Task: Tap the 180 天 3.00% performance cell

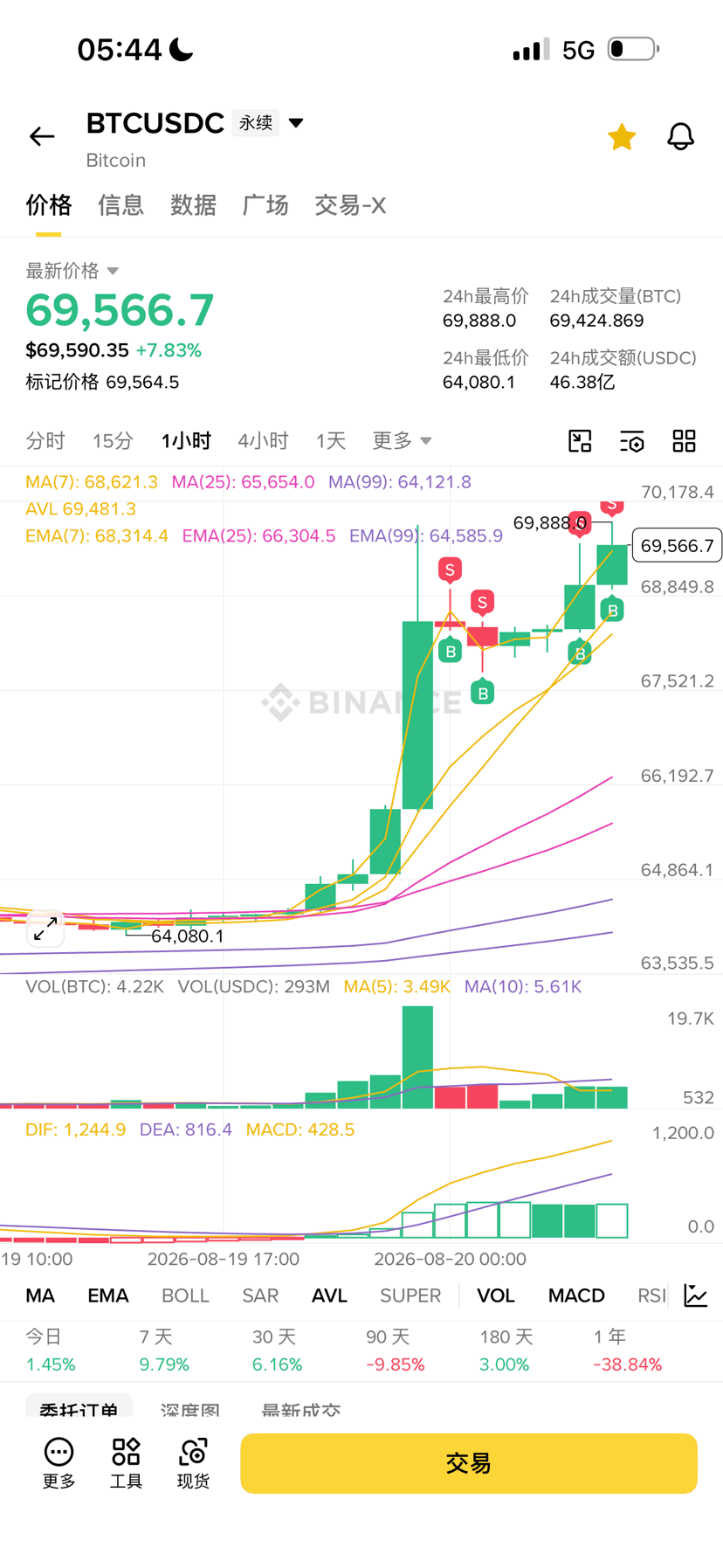Action: coord(506,1350)
